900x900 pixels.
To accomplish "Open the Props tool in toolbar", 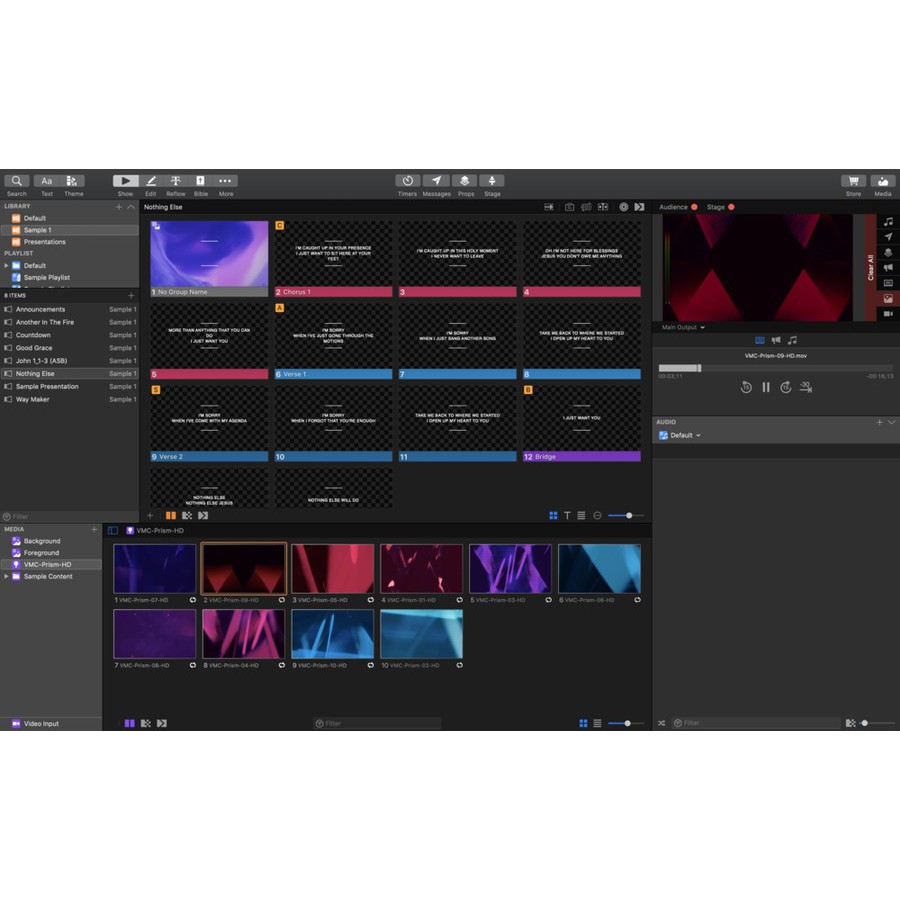I will (465, 181).
